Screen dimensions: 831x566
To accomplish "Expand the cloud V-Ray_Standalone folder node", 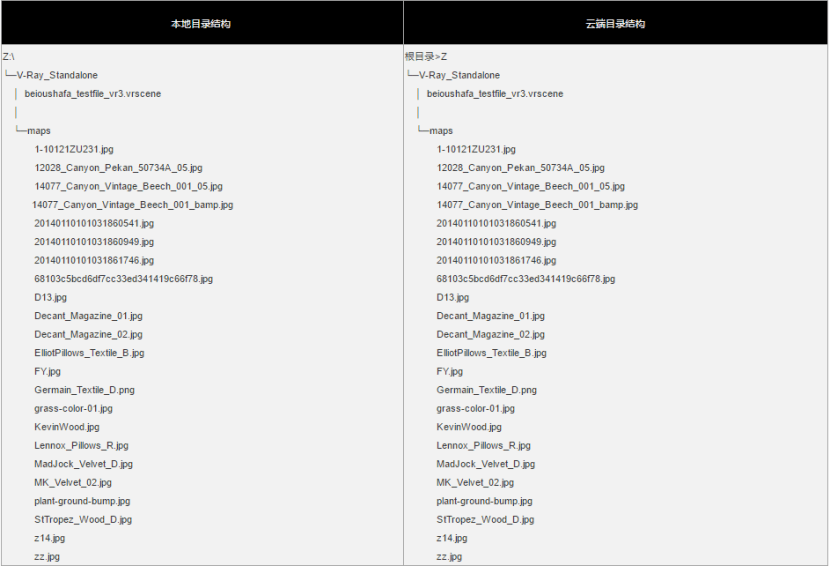I will point(459,75).
